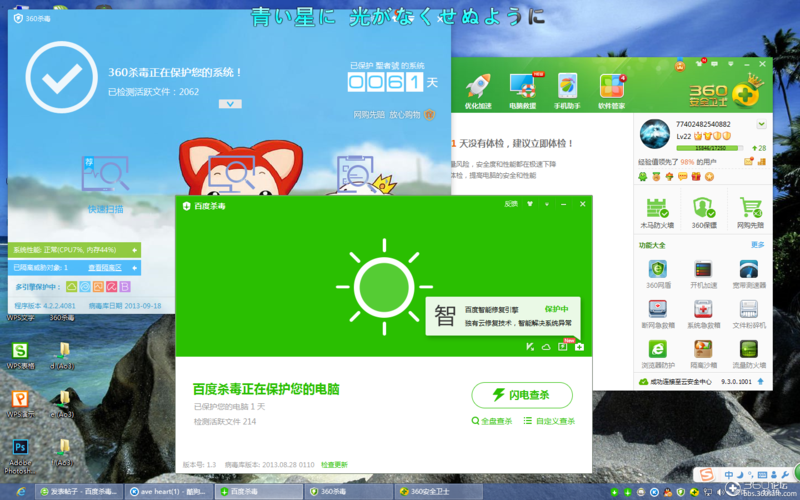Viewport: 800px width, 500px height.
Task: Click the plus shield icon in Baidu Antivirus
Action: coord(579,347)
